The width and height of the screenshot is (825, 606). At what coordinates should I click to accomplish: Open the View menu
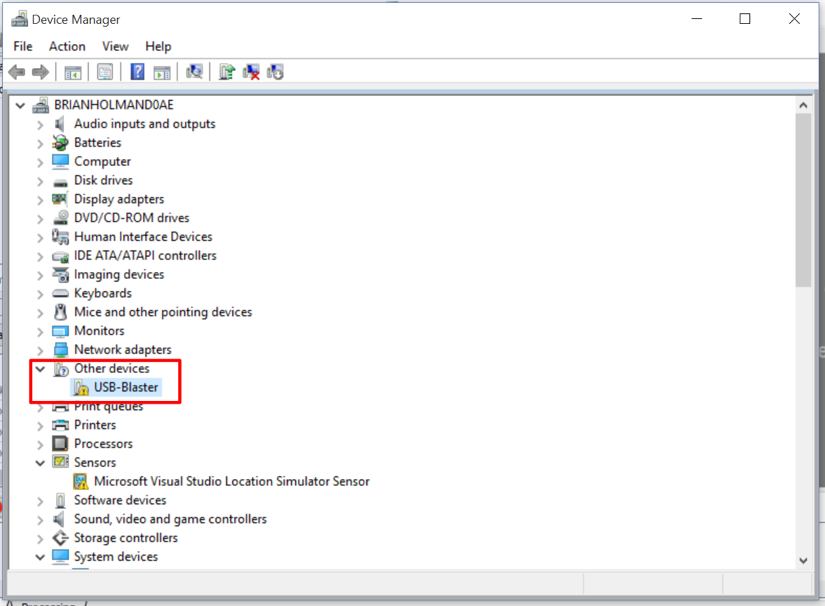tap(115, 46)
